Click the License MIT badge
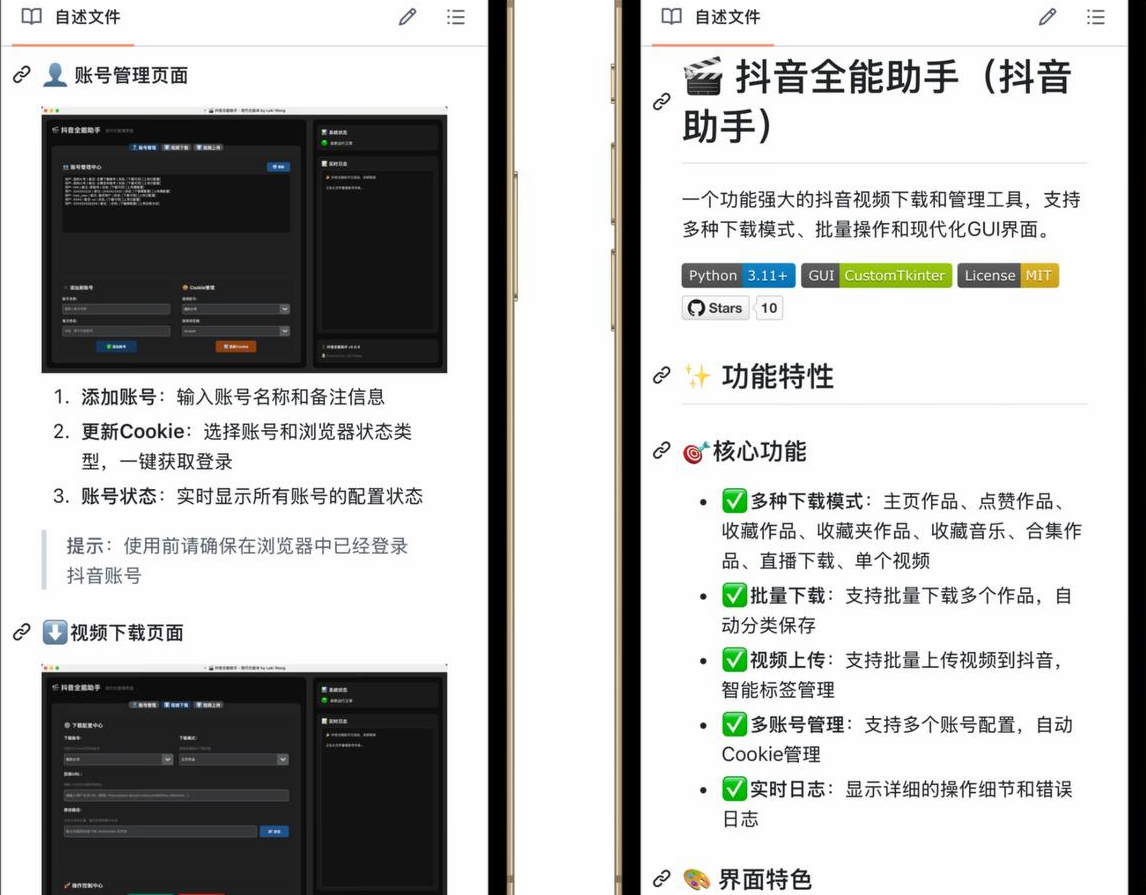The image size is (1146, 895). [x=1008, y=275]
